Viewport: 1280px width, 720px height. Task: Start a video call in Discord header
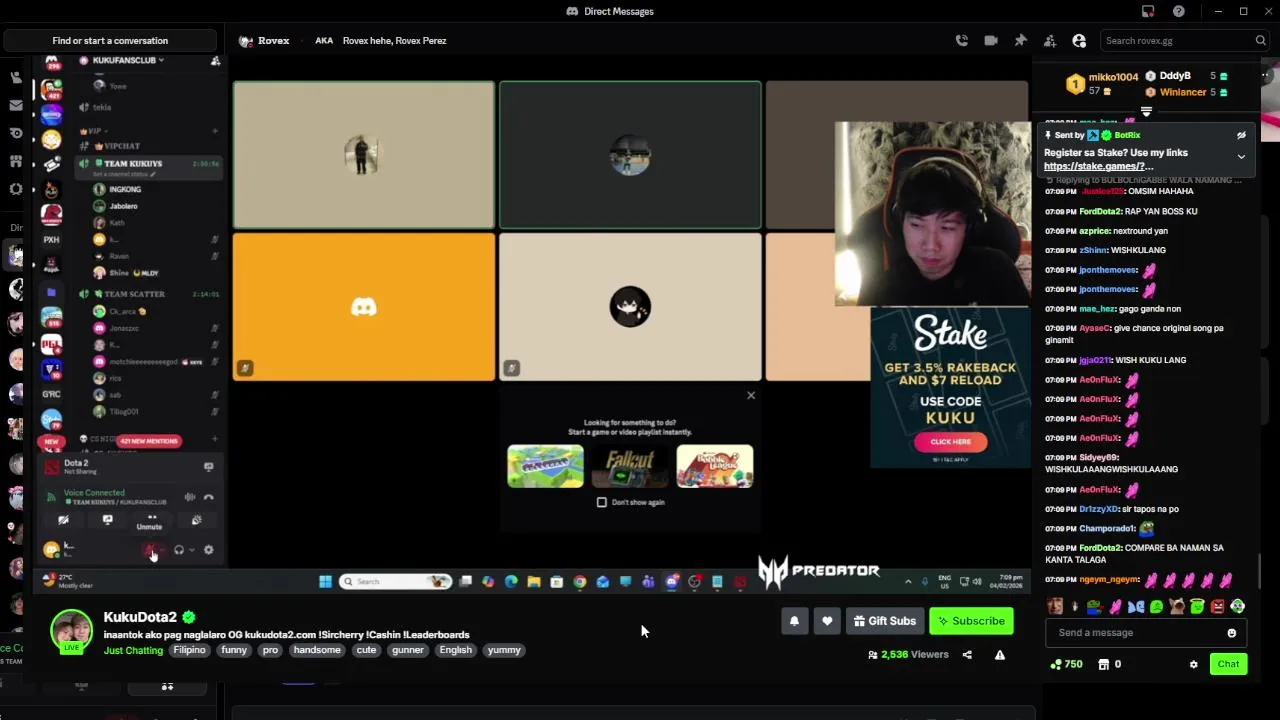(991, 41)
